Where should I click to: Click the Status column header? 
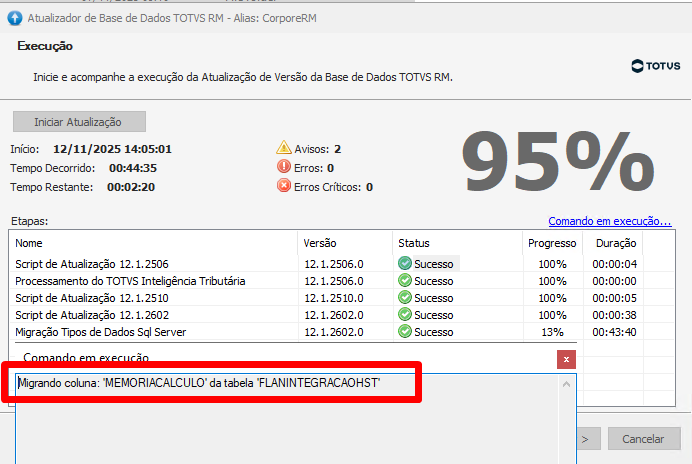[458, 243]
